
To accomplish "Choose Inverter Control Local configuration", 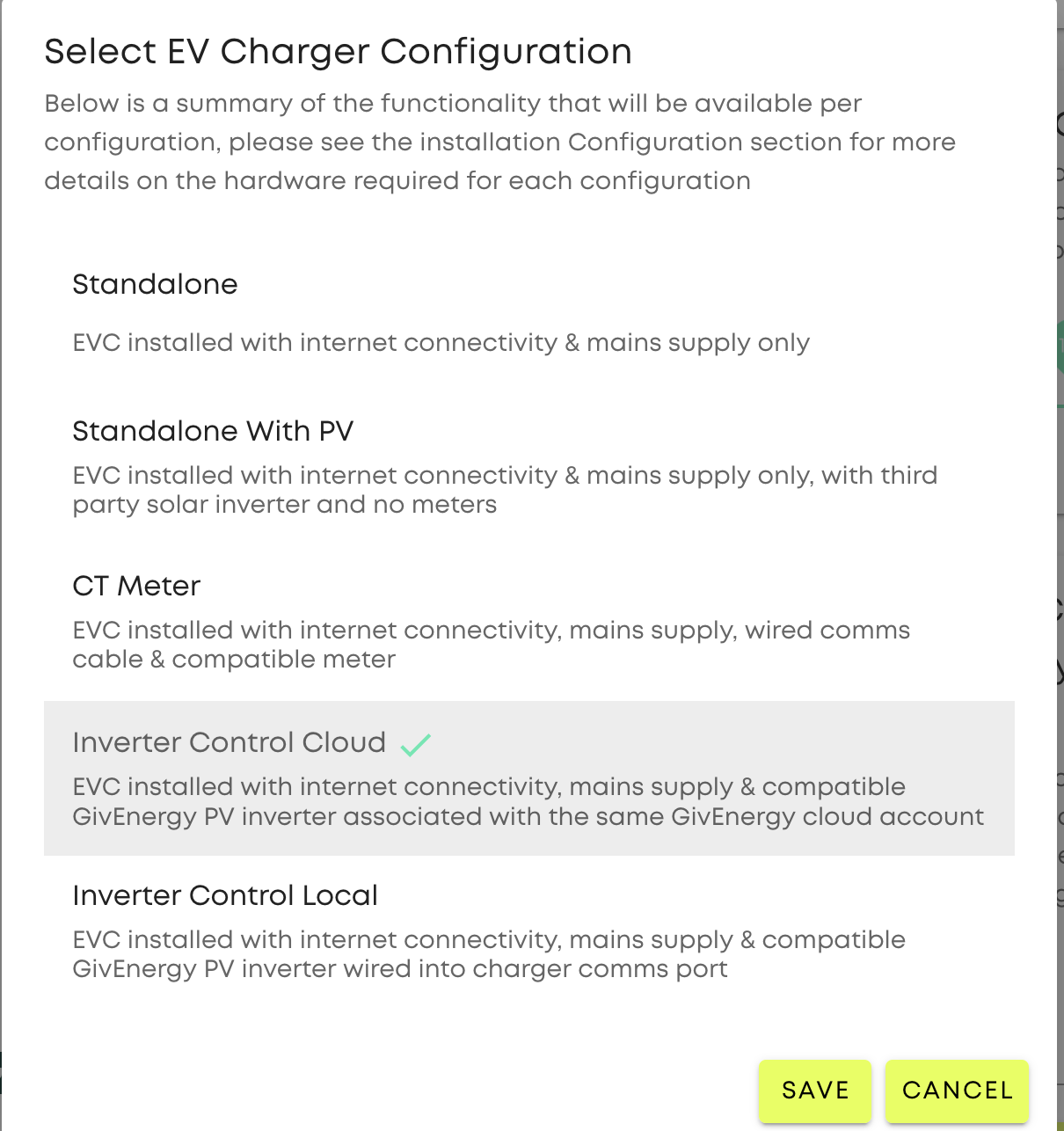I will pos(528,930).
